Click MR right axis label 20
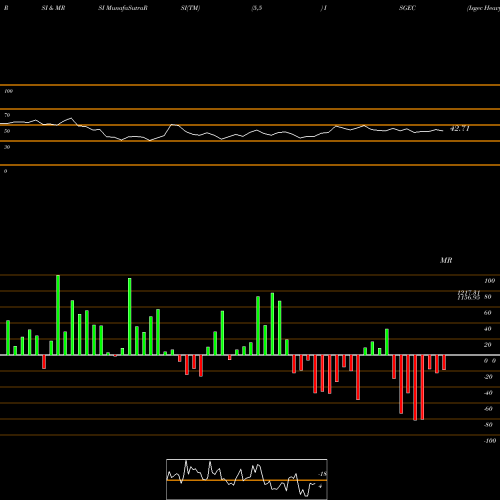Screen dimensions: 500x500 488,345
